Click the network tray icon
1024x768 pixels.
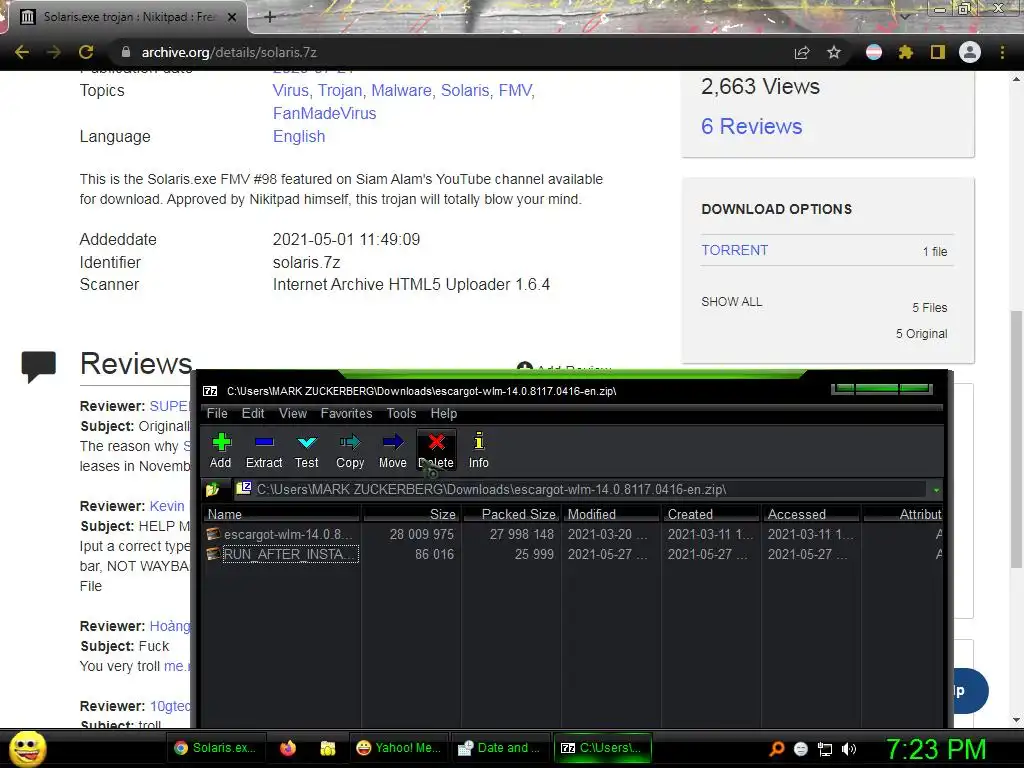coord(825,749)
